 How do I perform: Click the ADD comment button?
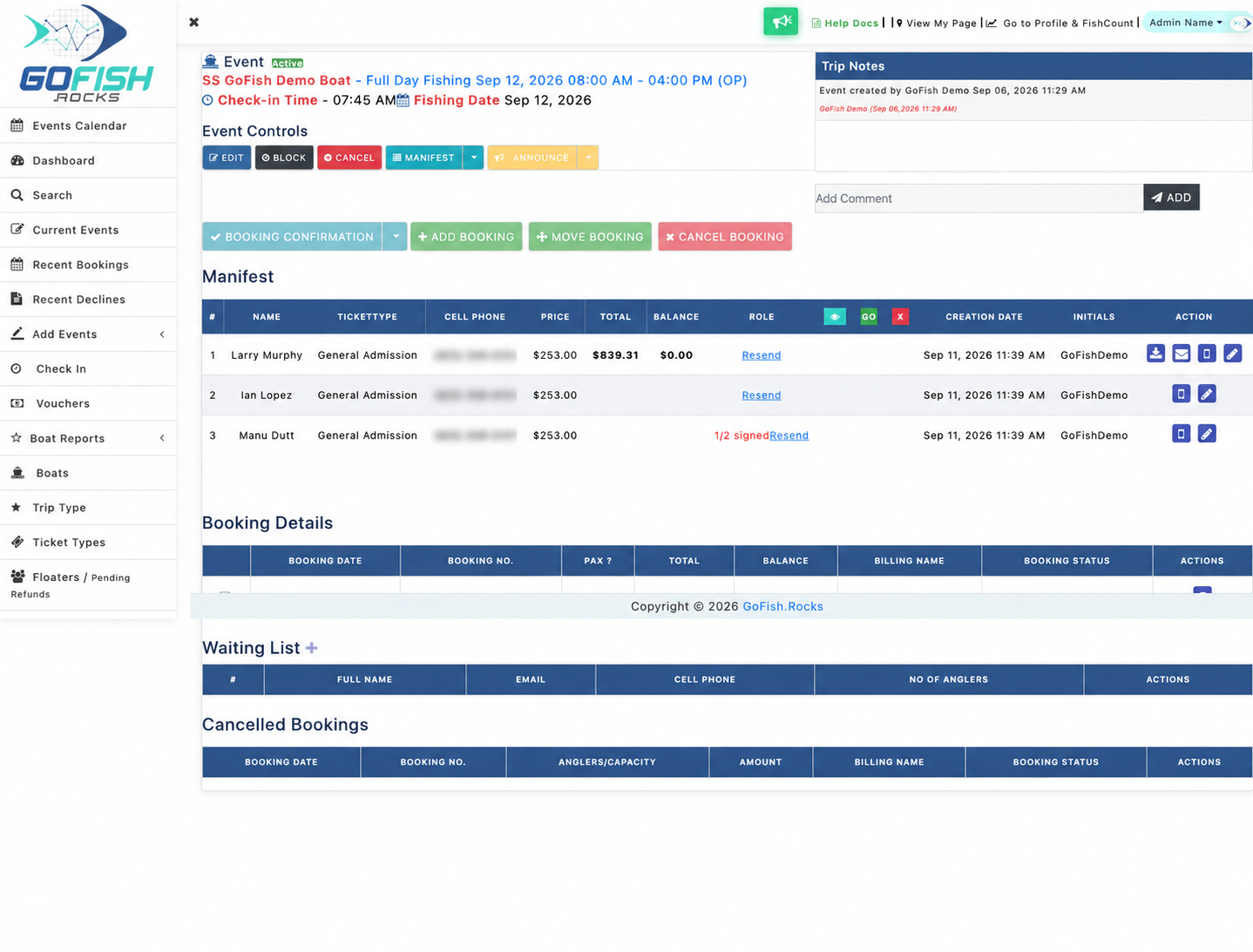click(x=1171, y=198)
